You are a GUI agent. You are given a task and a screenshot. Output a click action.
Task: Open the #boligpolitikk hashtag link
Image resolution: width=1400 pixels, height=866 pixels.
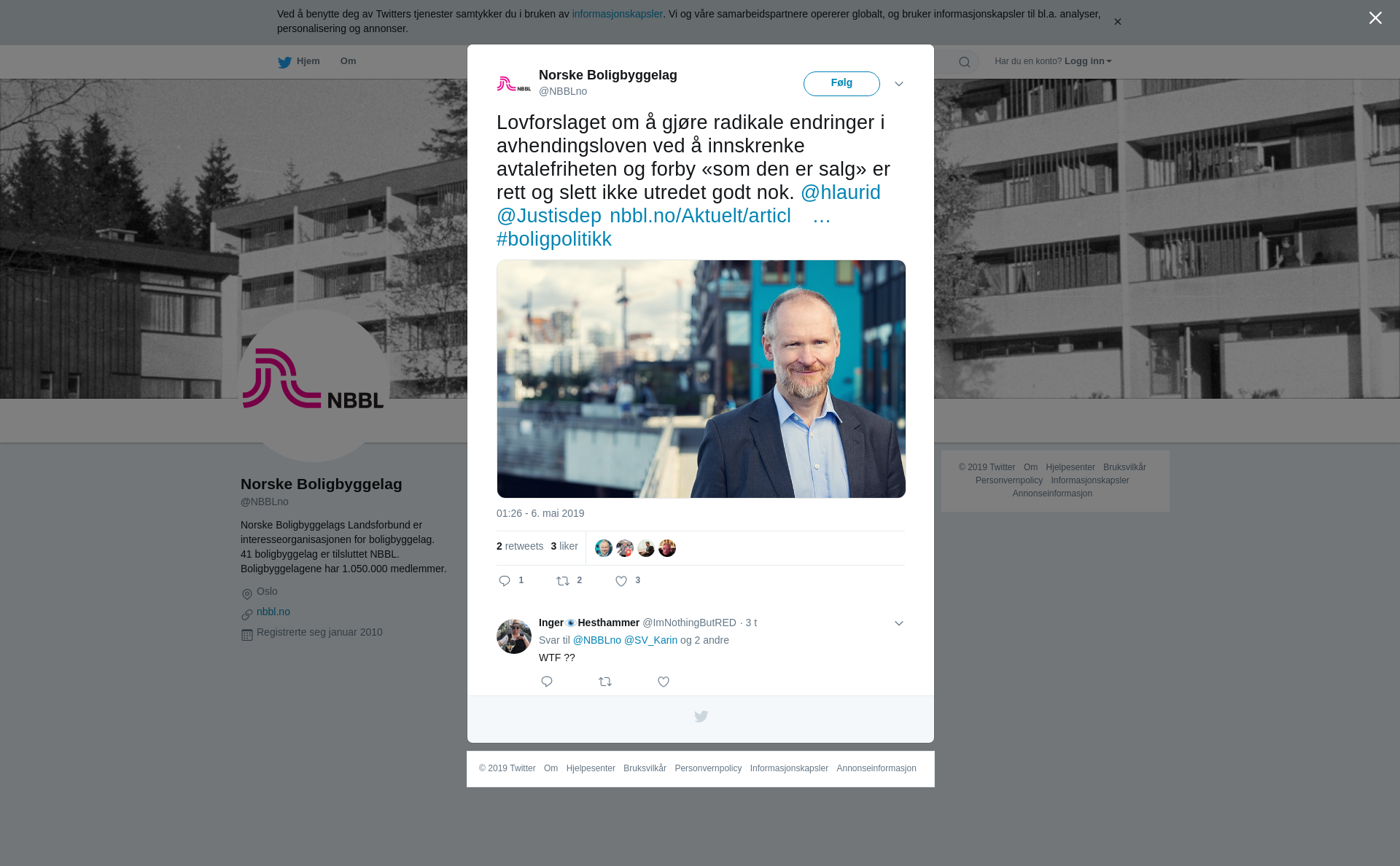554,239
